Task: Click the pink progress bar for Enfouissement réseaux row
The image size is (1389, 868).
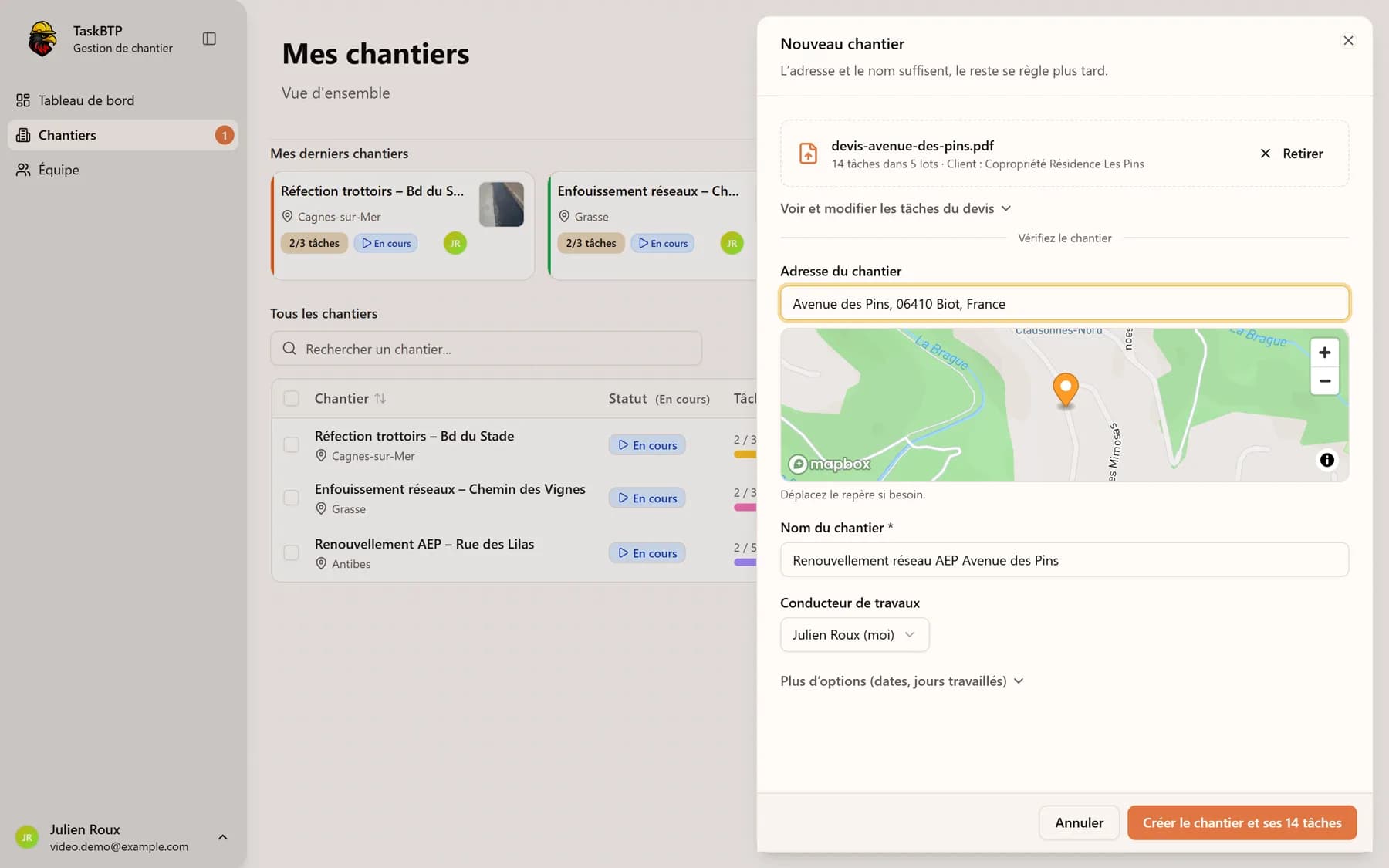Action: coord(745,508)
